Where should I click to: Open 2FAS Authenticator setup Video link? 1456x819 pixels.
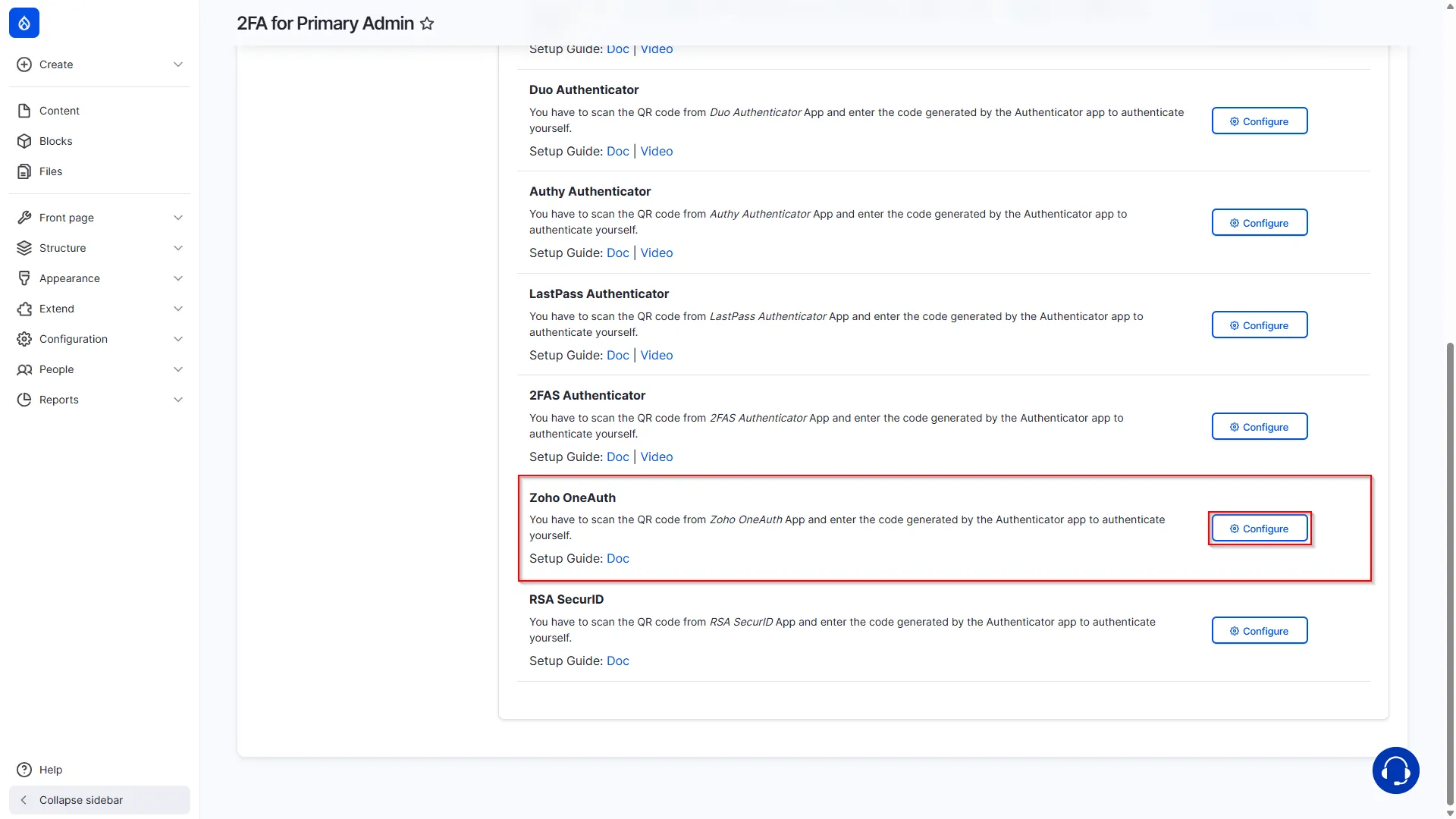tap(656, 457)
